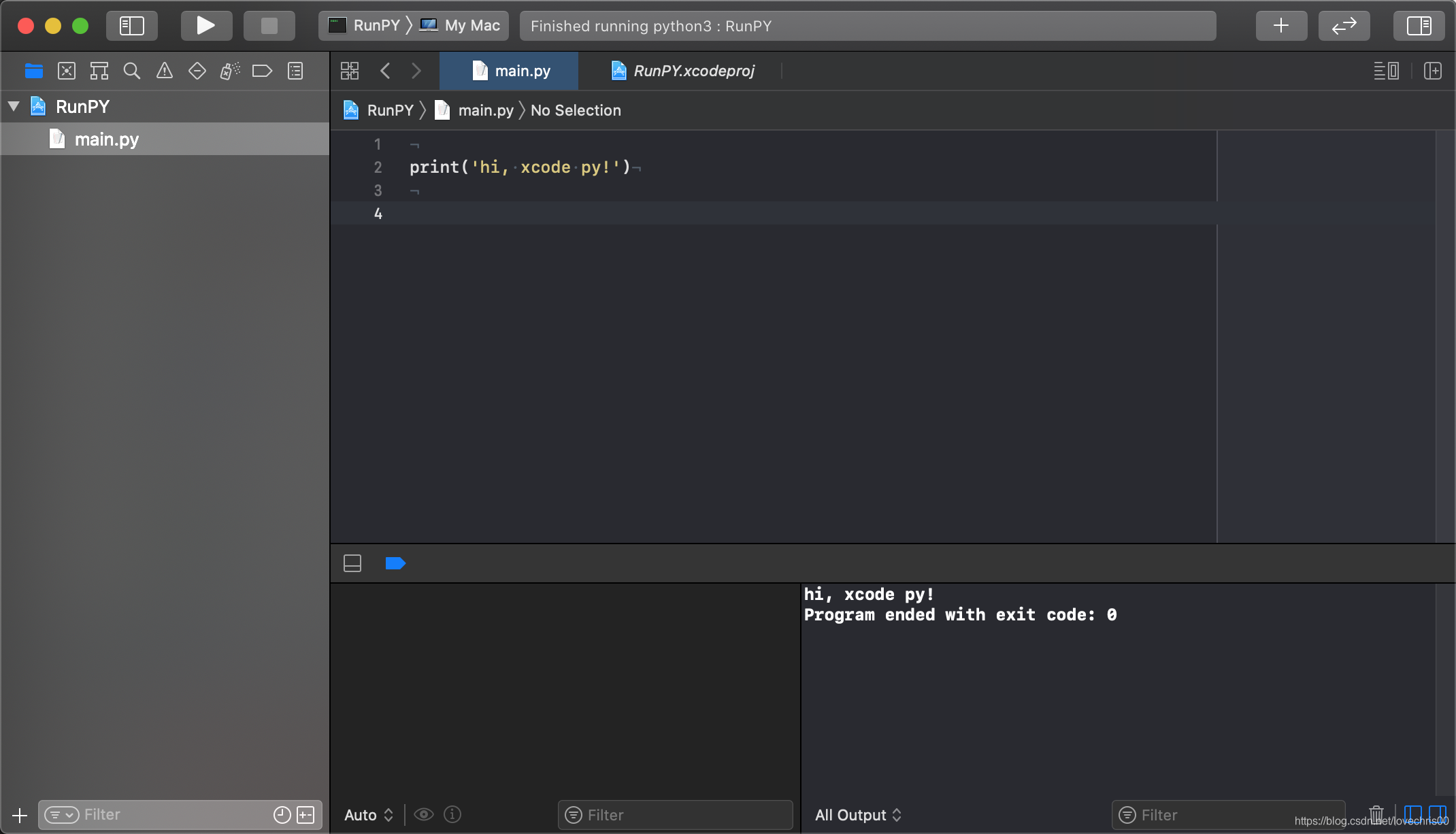Screen dimensions: 1456x834
Task: Open the Issue navigator warning icon
Action: tap(165, 71)
